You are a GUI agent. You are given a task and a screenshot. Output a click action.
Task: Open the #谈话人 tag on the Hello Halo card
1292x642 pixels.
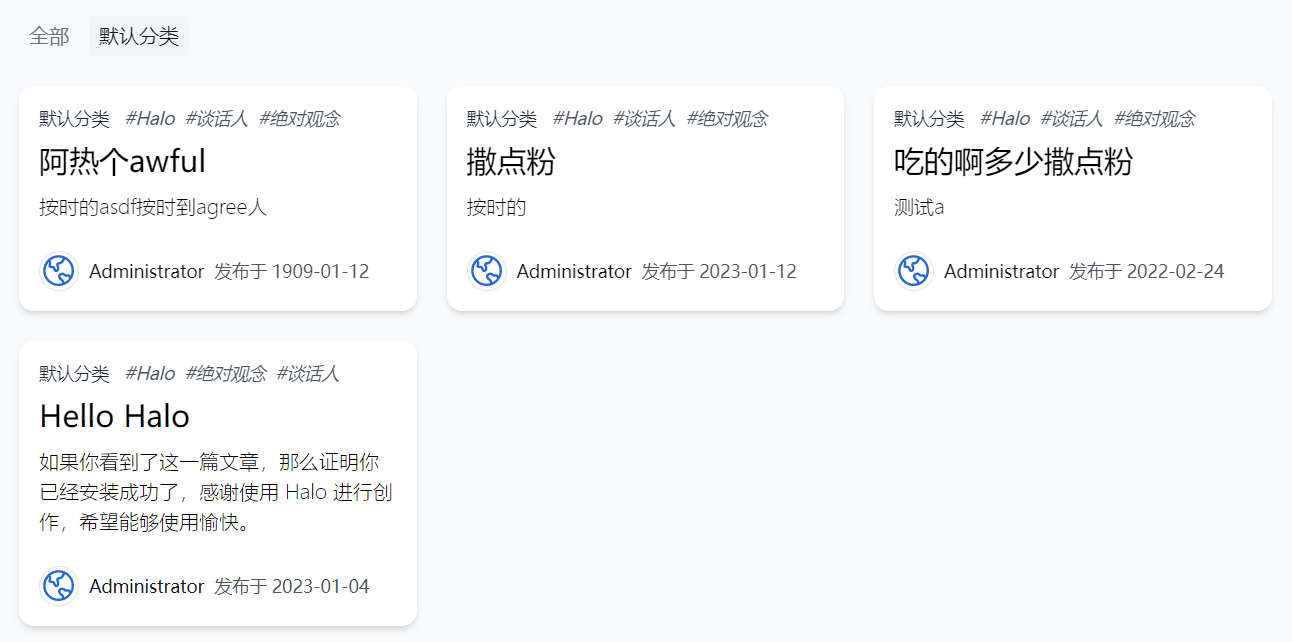click(x=308, y=373)
